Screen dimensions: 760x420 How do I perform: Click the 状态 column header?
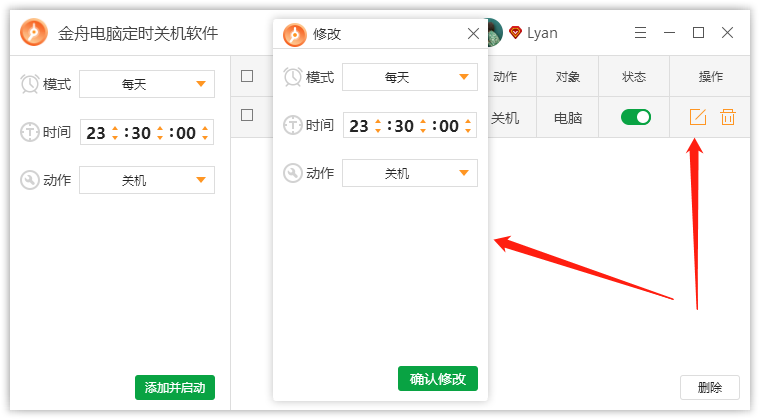[634, 76]
